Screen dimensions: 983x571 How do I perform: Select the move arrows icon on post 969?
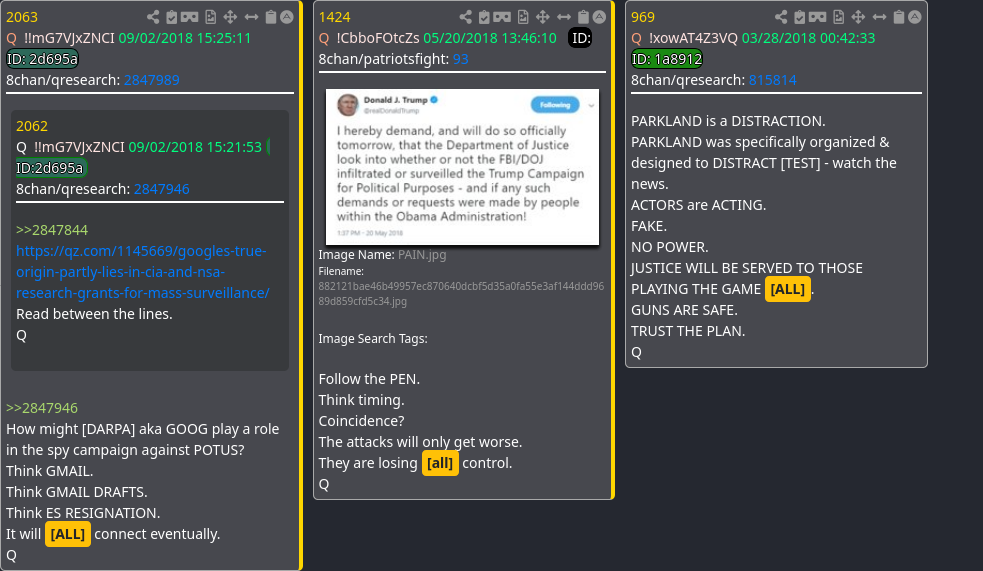click(858, 17)
